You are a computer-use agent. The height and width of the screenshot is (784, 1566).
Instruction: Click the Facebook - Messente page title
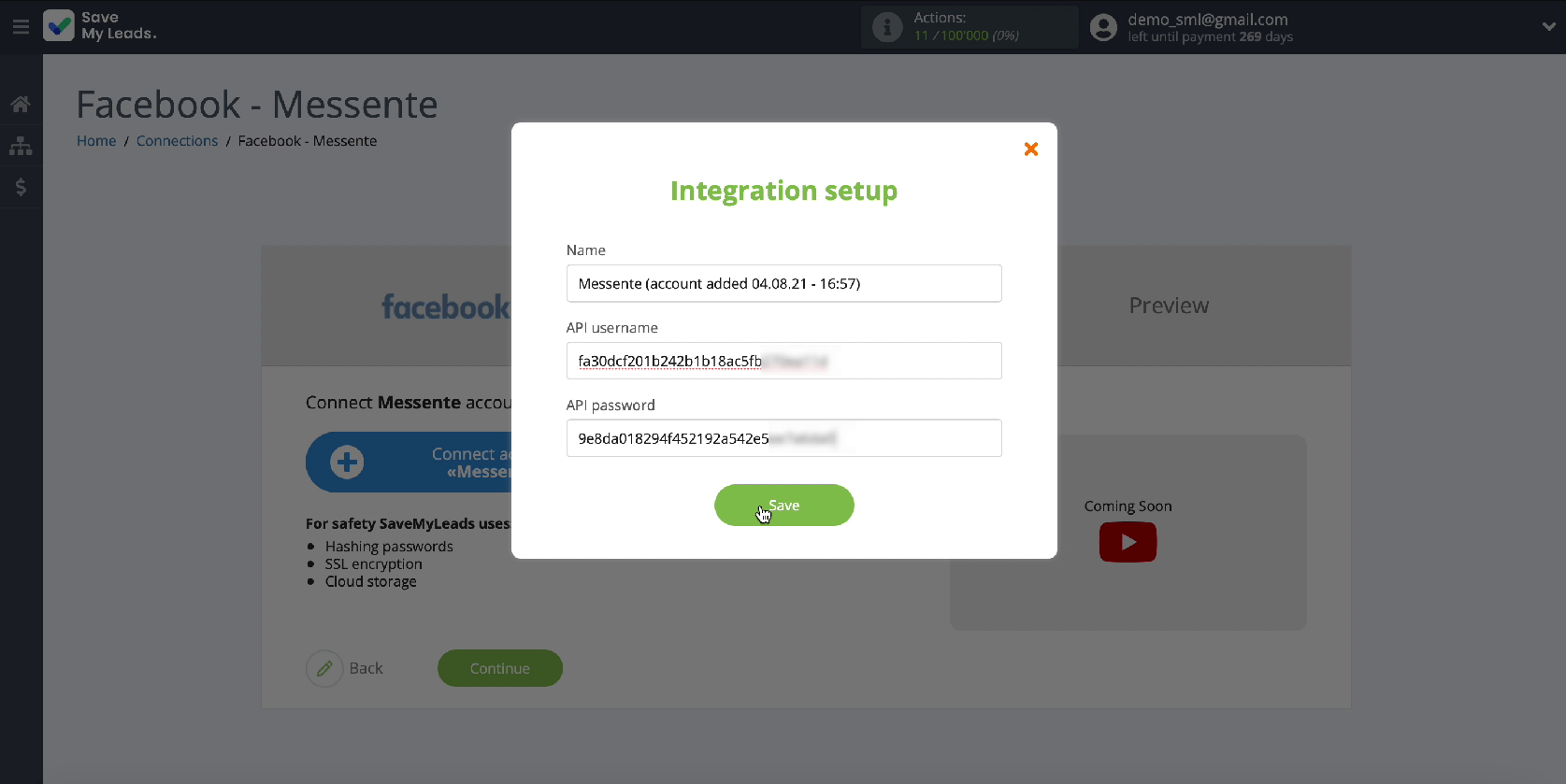[257, 105]
